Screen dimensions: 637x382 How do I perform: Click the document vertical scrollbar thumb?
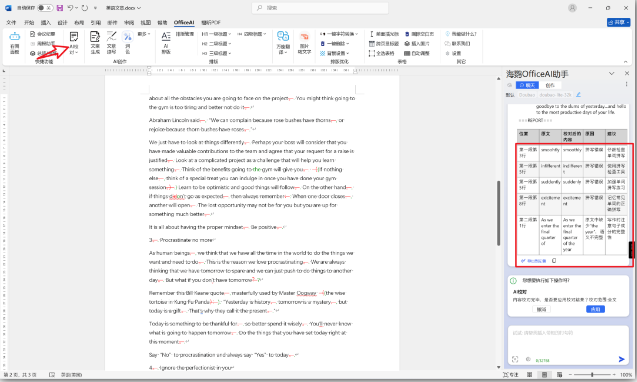pyautogui.click(x=498, y=213)
